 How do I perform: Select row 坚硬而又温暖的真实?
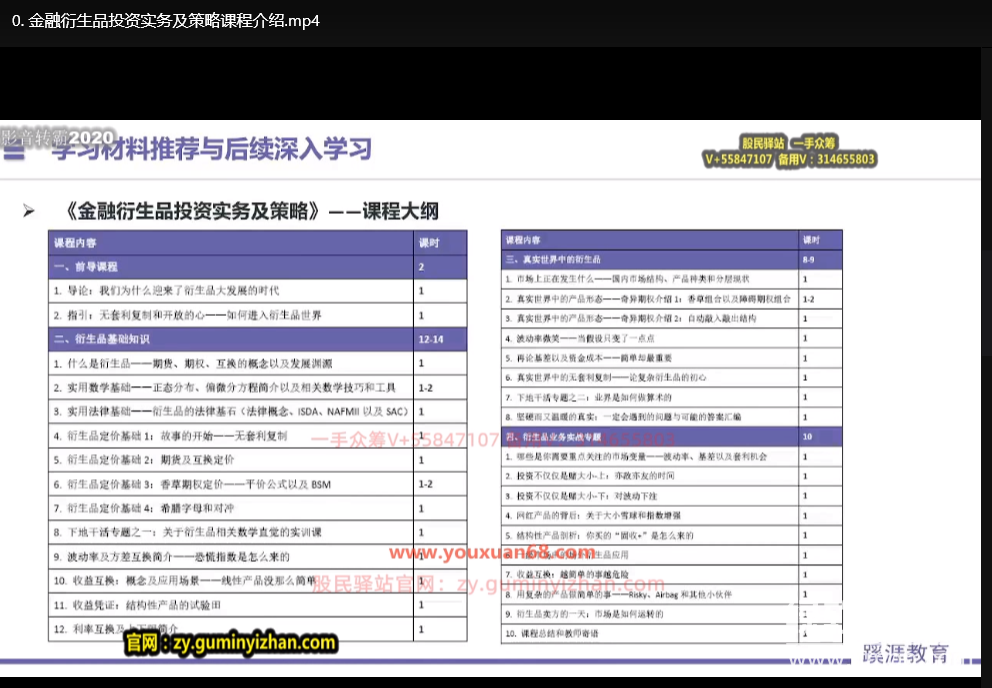click(672, 416)
